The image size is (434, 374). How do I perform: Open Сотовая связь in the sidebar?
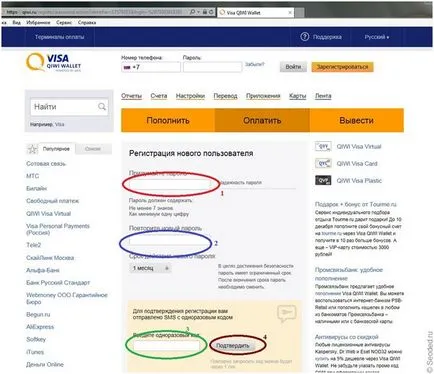pos(46,164)
